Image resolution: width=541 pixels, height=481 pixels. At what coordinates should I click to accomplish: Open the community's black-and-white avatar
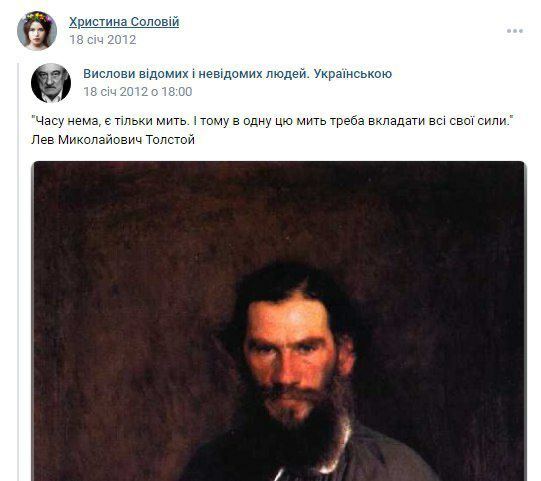(51, 83)
